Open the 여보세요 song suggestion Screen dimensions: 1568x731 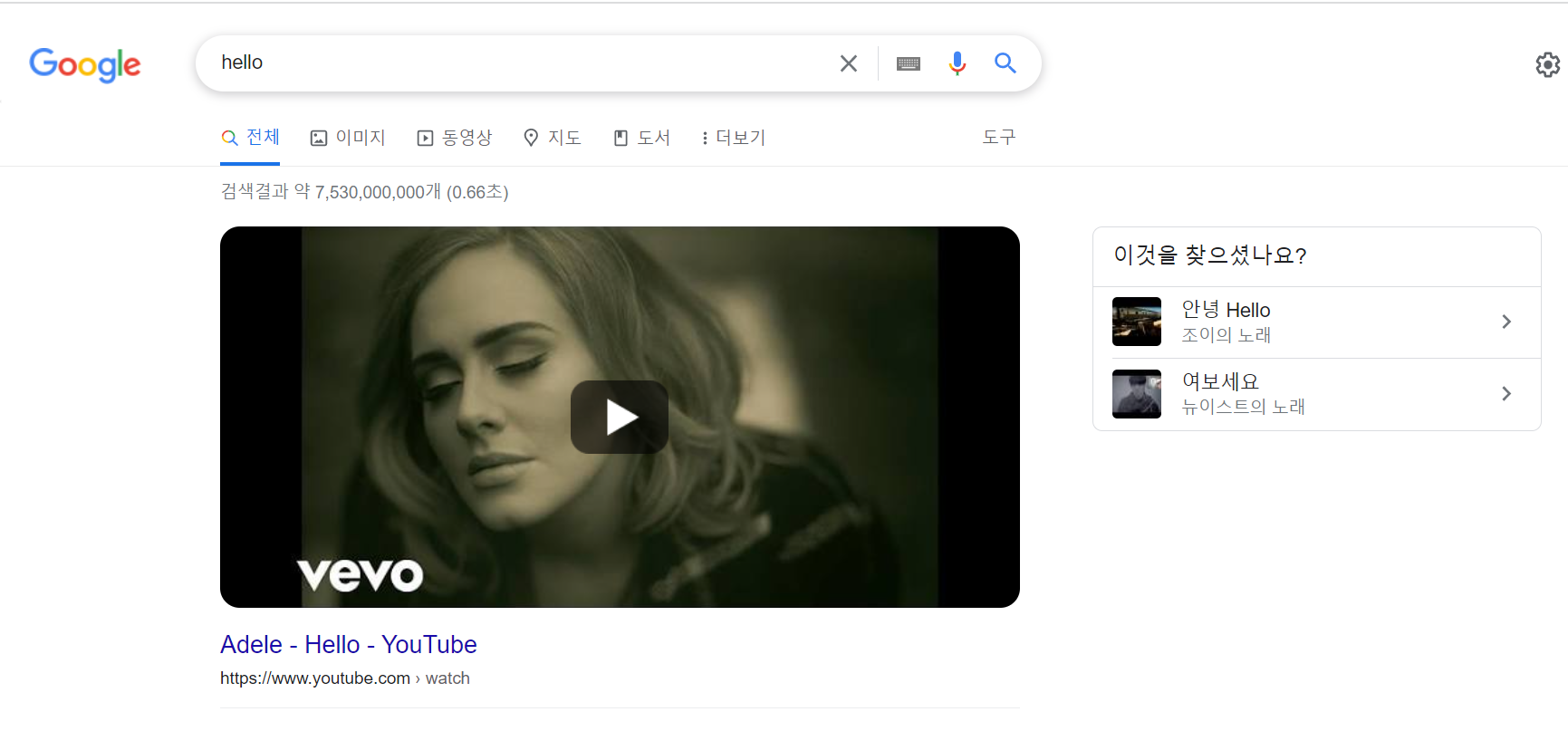[x=1317, y=394]
